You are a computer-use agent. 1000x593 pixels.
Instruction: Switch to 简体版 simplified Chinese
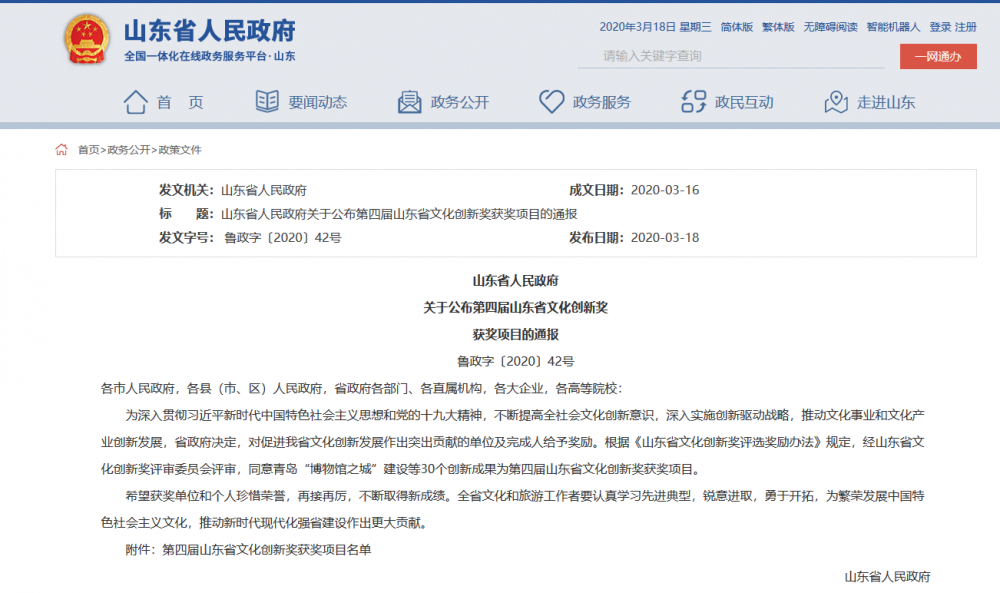pos(737,27)
